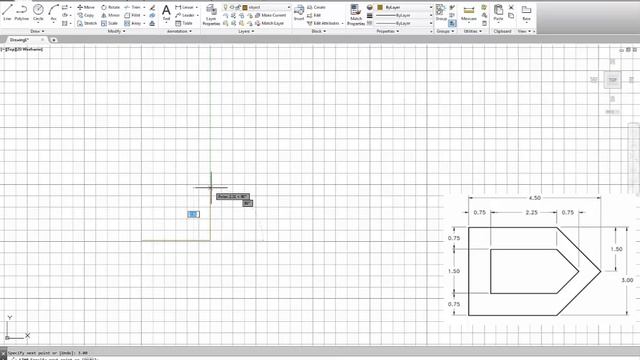Open the lineweight ByLayer dropdown
This screenshot has width=640, height=360.
[x=431, y=15]
